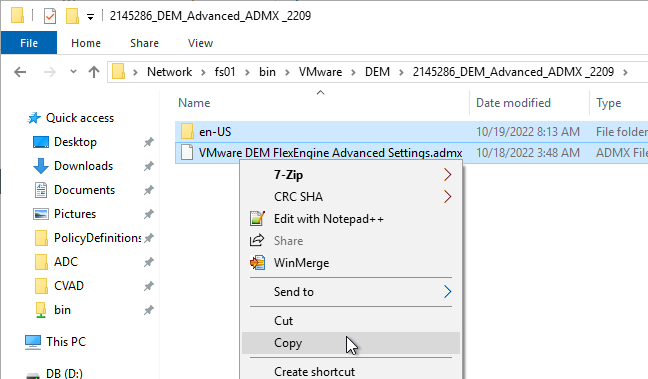Click the Pictures icon in sidebar
This screenshot has height=379, width=648.
coord(40,214)
